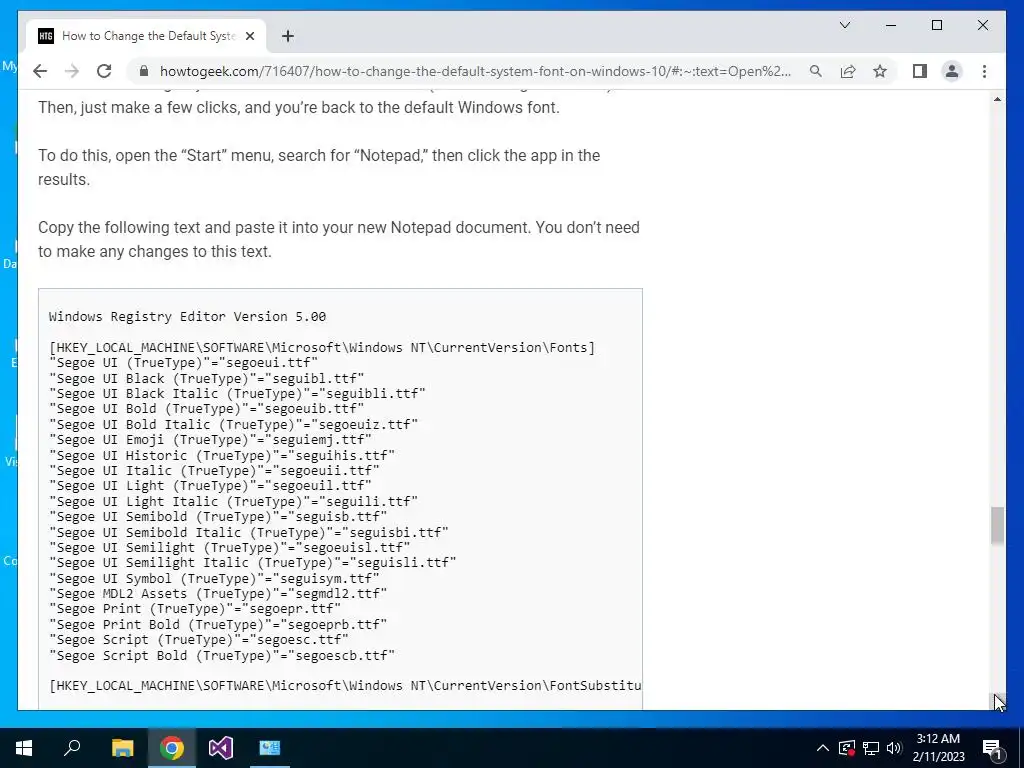Bookmark this page with the star
Image resolution: width=1024 pixels, height=768 pixels.
pyautogui.click(x=880, y=71)
